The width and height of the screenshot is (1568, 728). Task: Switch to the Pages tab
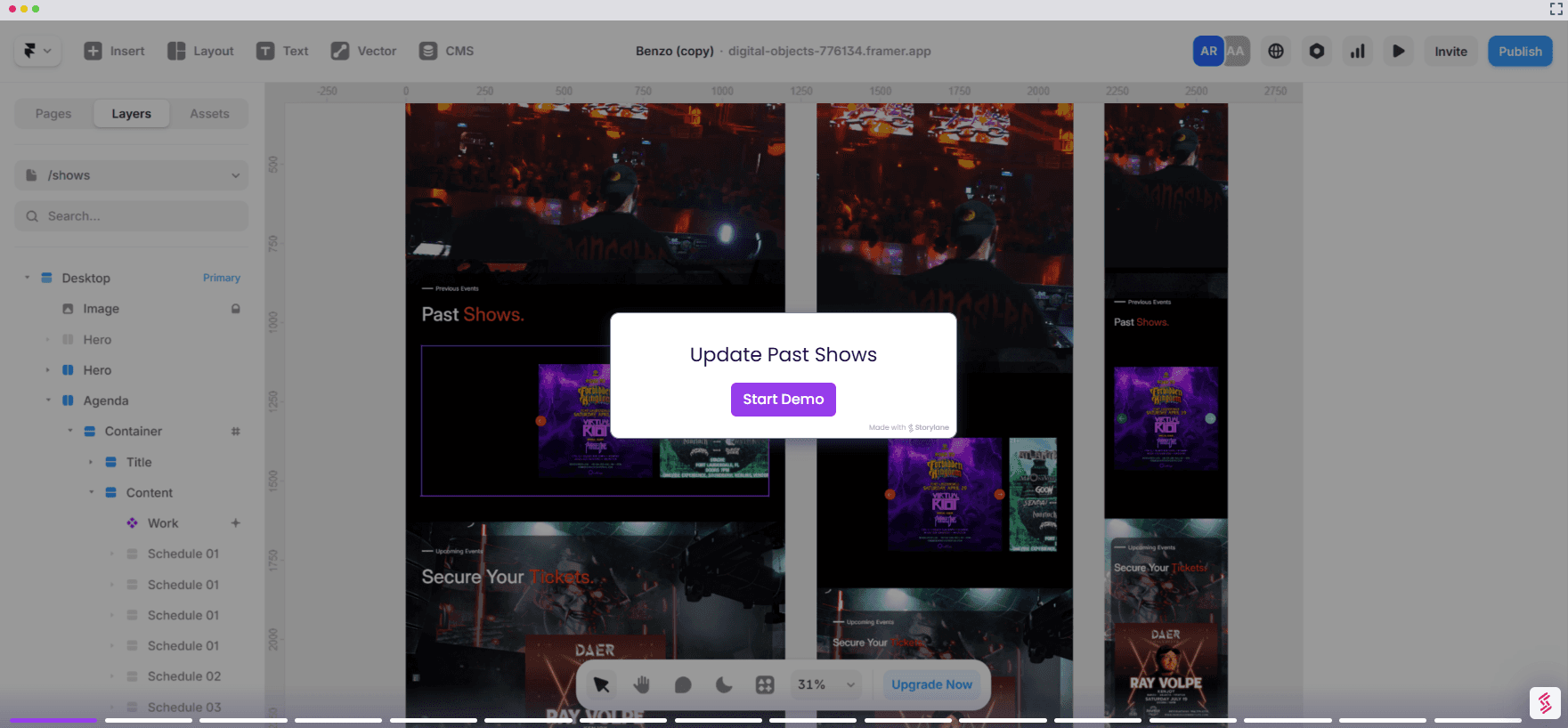coord(53,114)
